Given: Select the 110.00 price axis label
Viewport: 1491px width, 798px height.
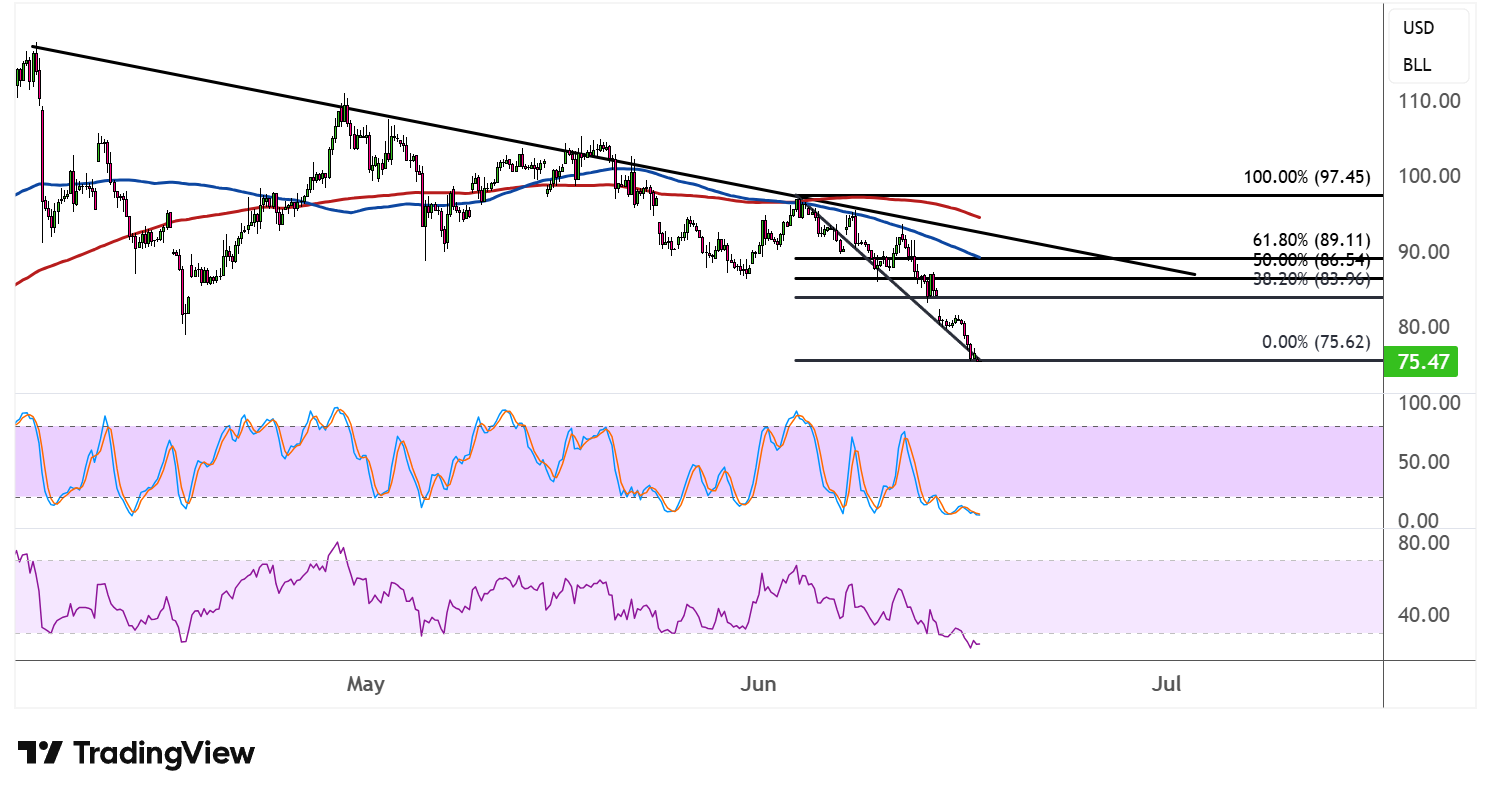Looking at the screenshot, I should click(1428, 101).
